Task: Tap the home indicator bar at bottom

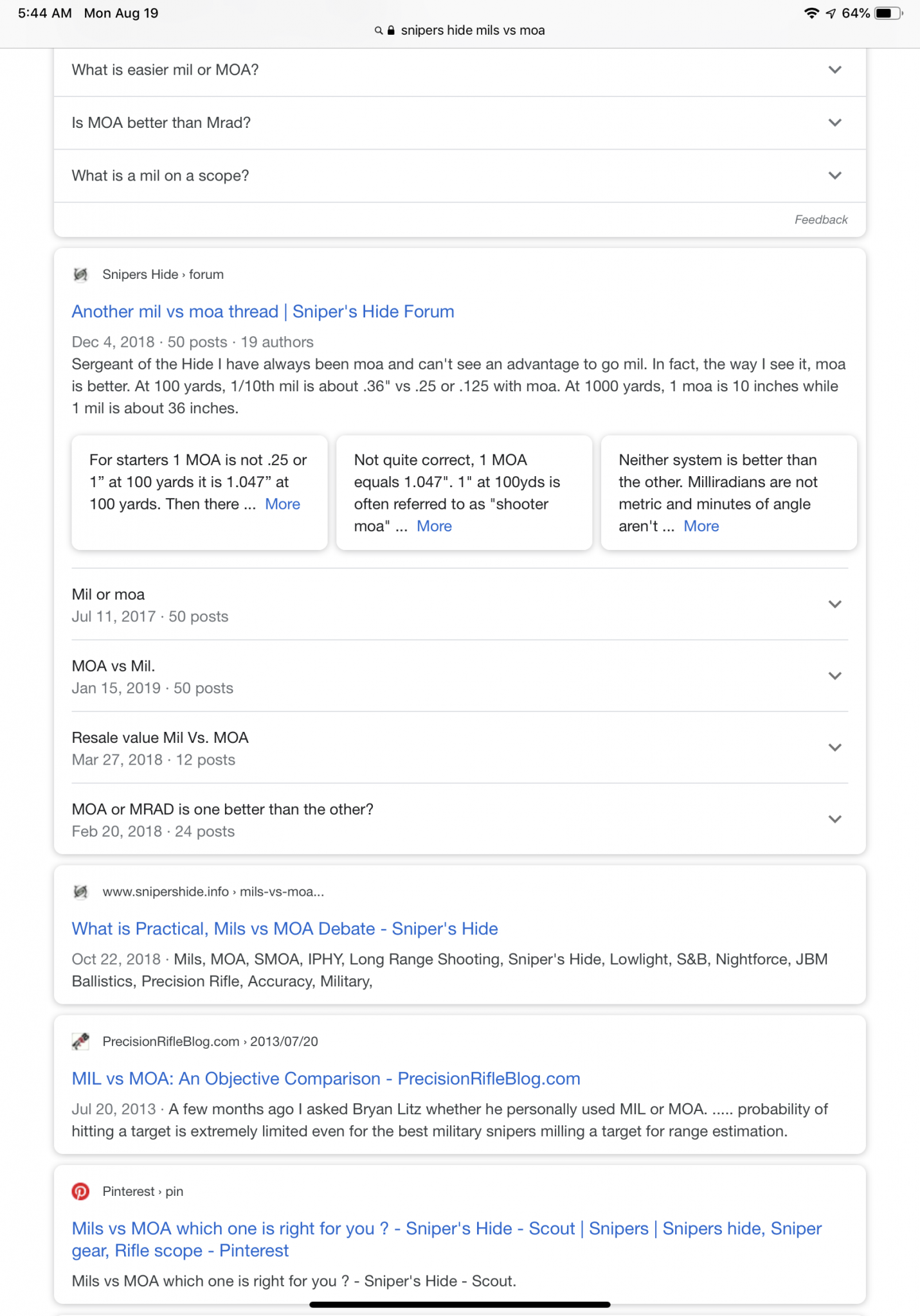Action: 460,1304
